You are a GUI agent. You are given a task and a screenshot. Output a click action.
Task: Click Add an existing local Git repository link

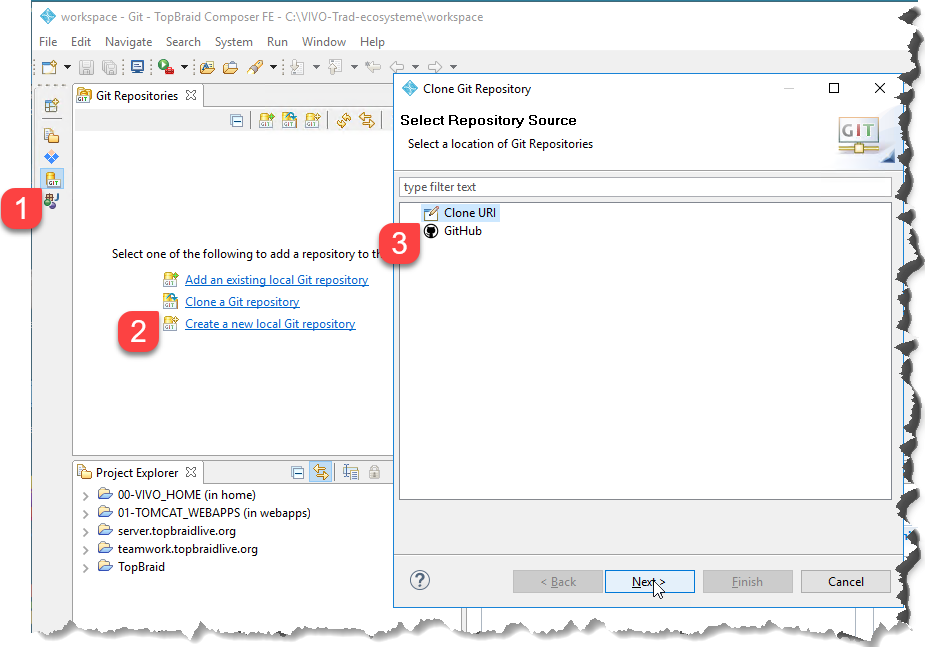point(277,280)
